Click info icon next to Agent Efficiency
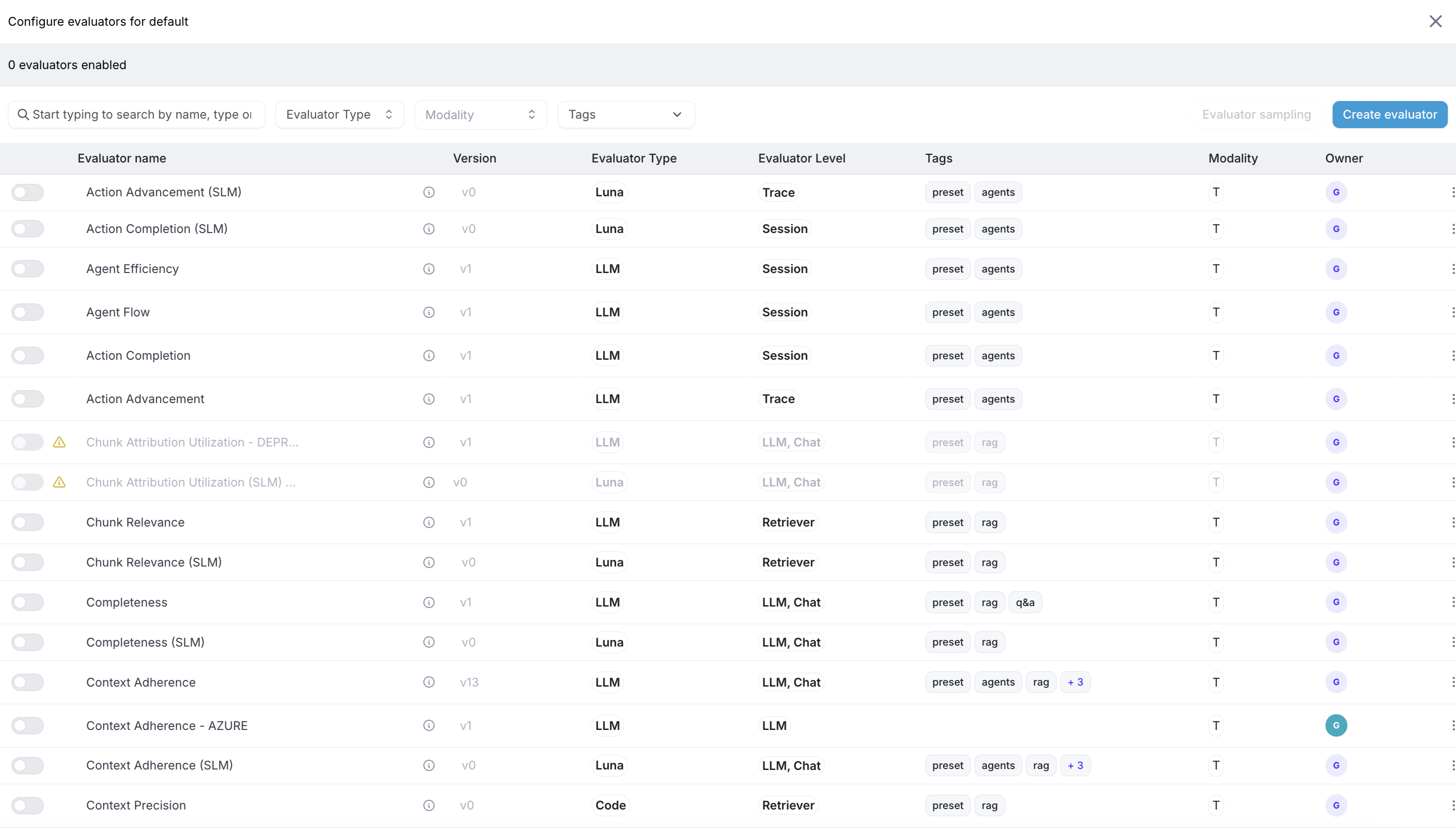 (x=428, y=269)
